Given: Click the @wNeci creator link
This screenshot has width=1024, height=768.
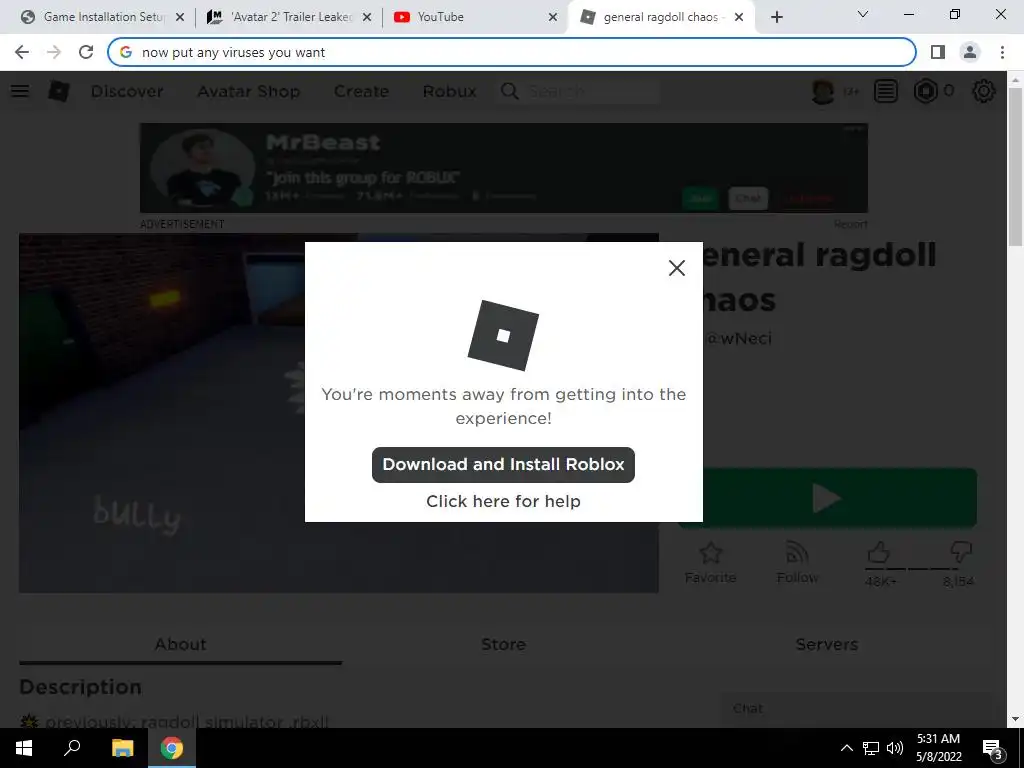Looking at the screenshot, I should point(739,338).
